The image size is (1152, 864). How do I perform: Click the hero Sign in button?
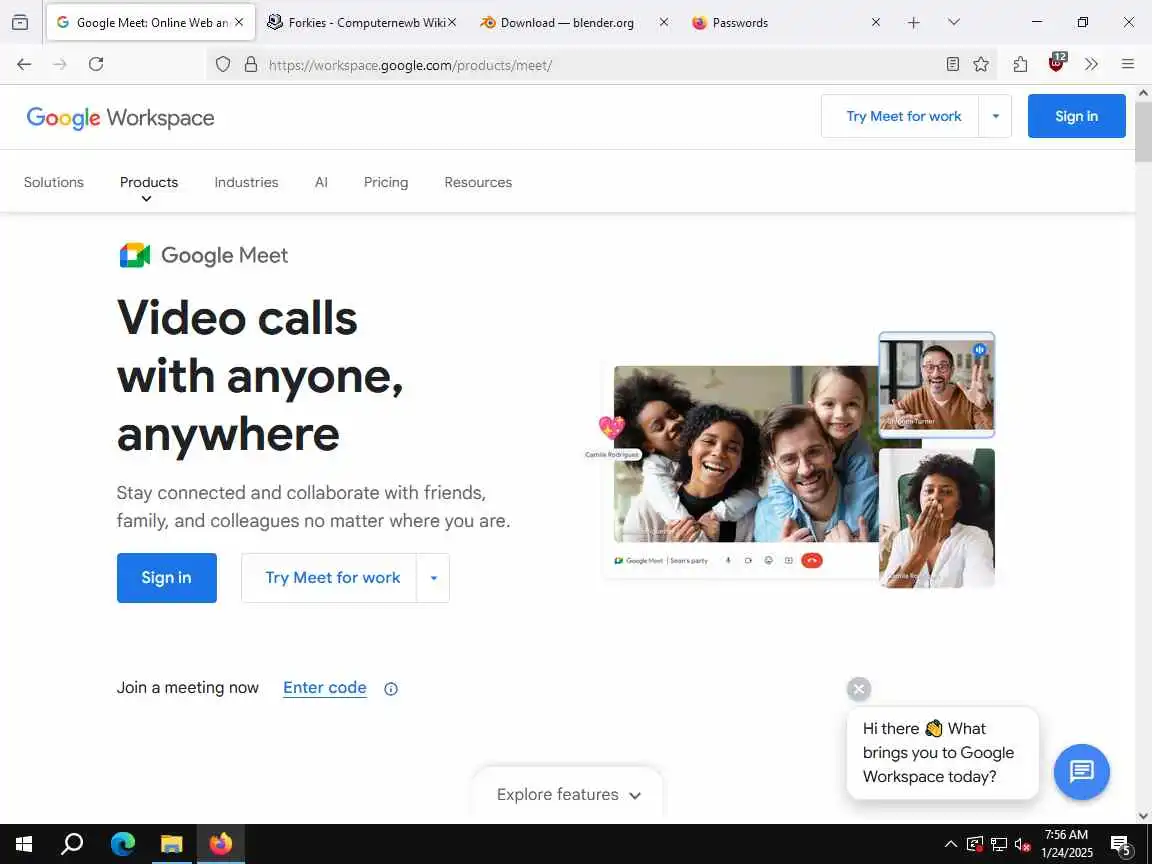click(167, 578)
